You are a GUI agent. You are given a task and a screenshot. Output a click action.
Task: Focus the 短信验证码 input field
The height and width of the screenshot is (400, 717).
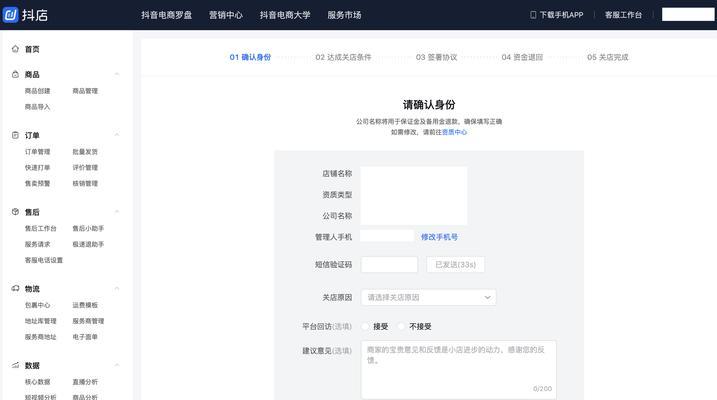[389, 265]
